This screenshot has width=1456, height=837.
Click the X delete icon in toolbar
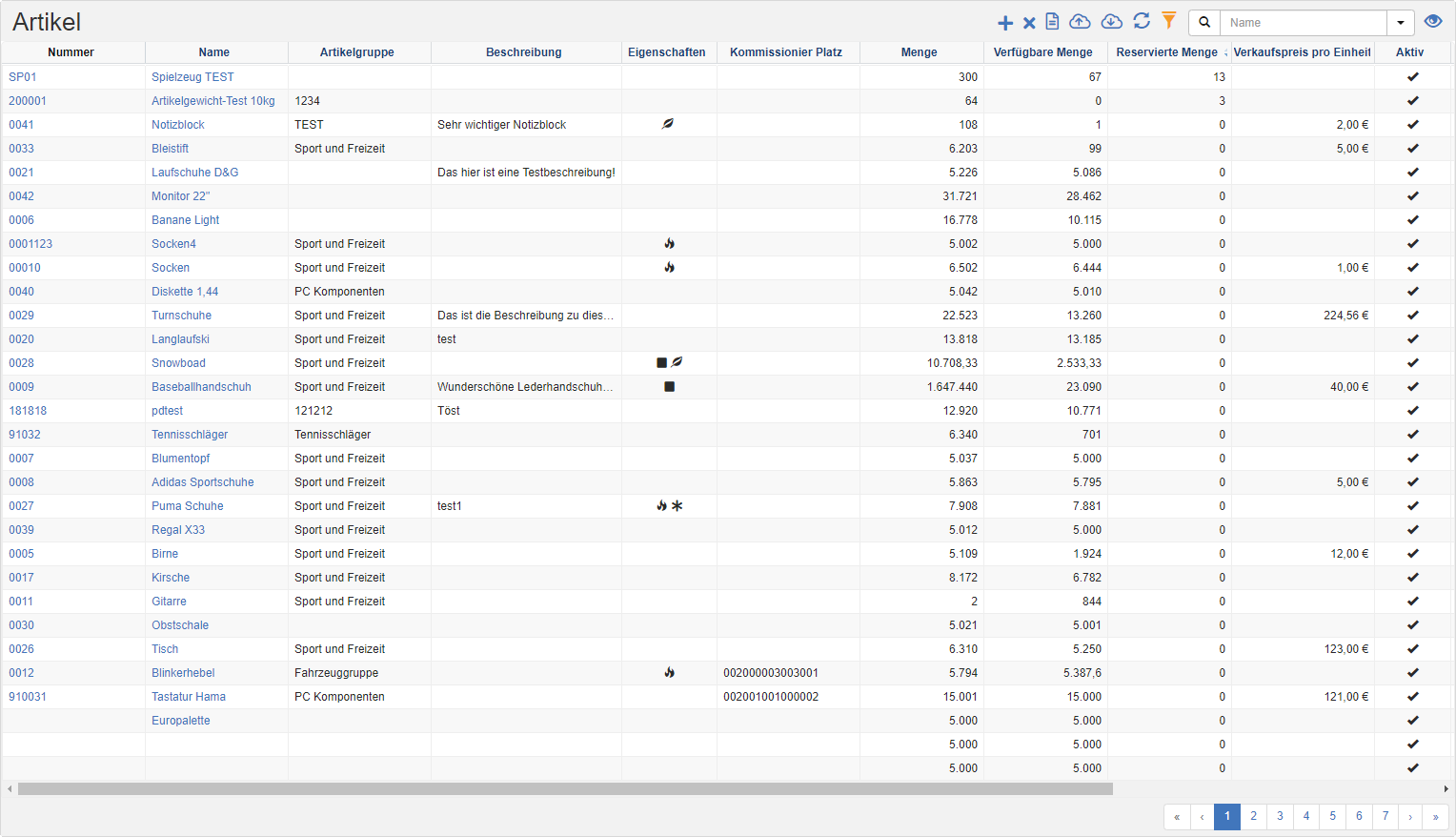pyautogui.click(x=1029, y=23)
